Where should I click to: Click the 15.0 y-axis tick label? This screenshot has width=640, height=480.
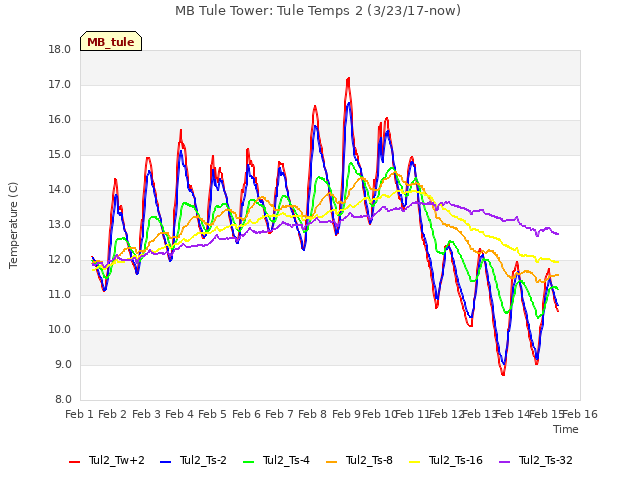coord(60,155)
